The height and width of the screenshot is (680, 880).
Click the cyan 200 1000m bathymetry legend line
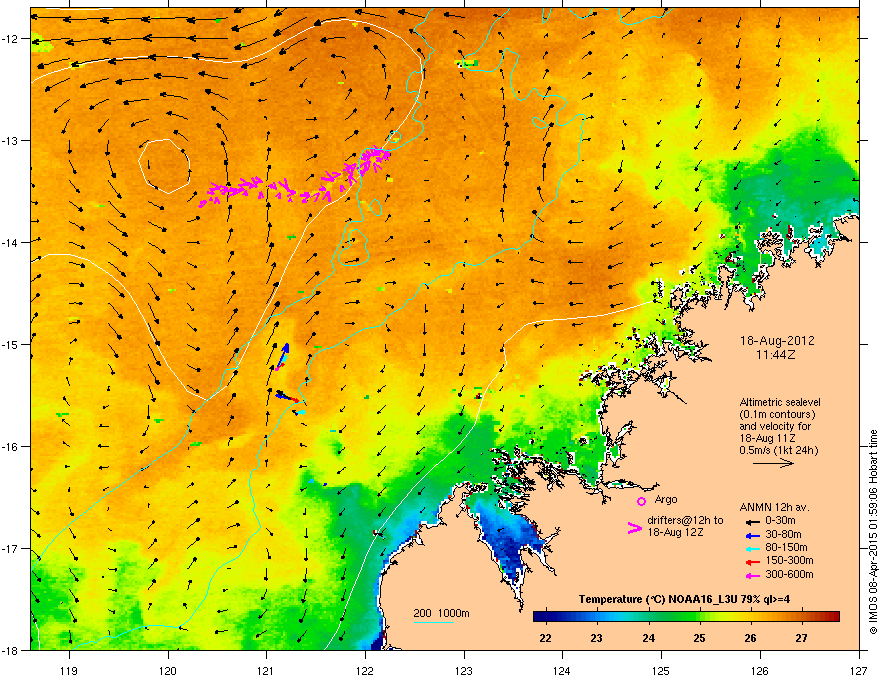[x=433, y=622]
